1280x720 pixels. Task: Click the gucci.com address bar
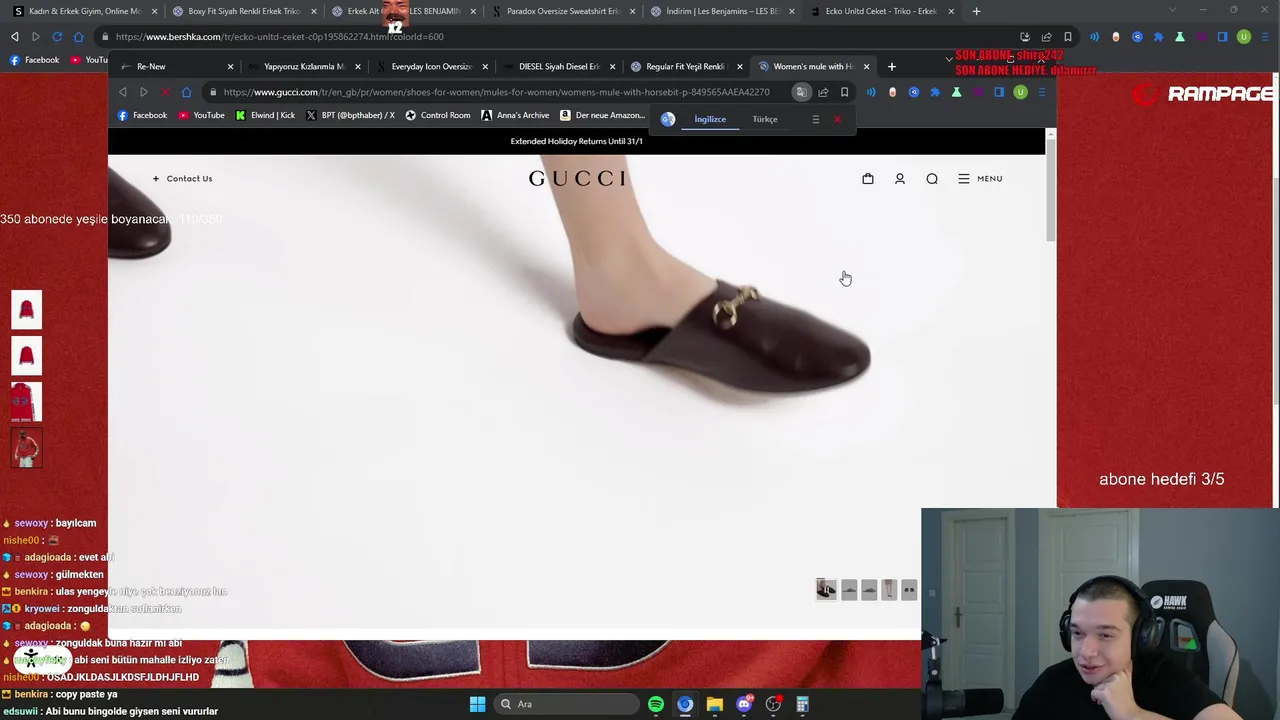(x=496, y=92)
